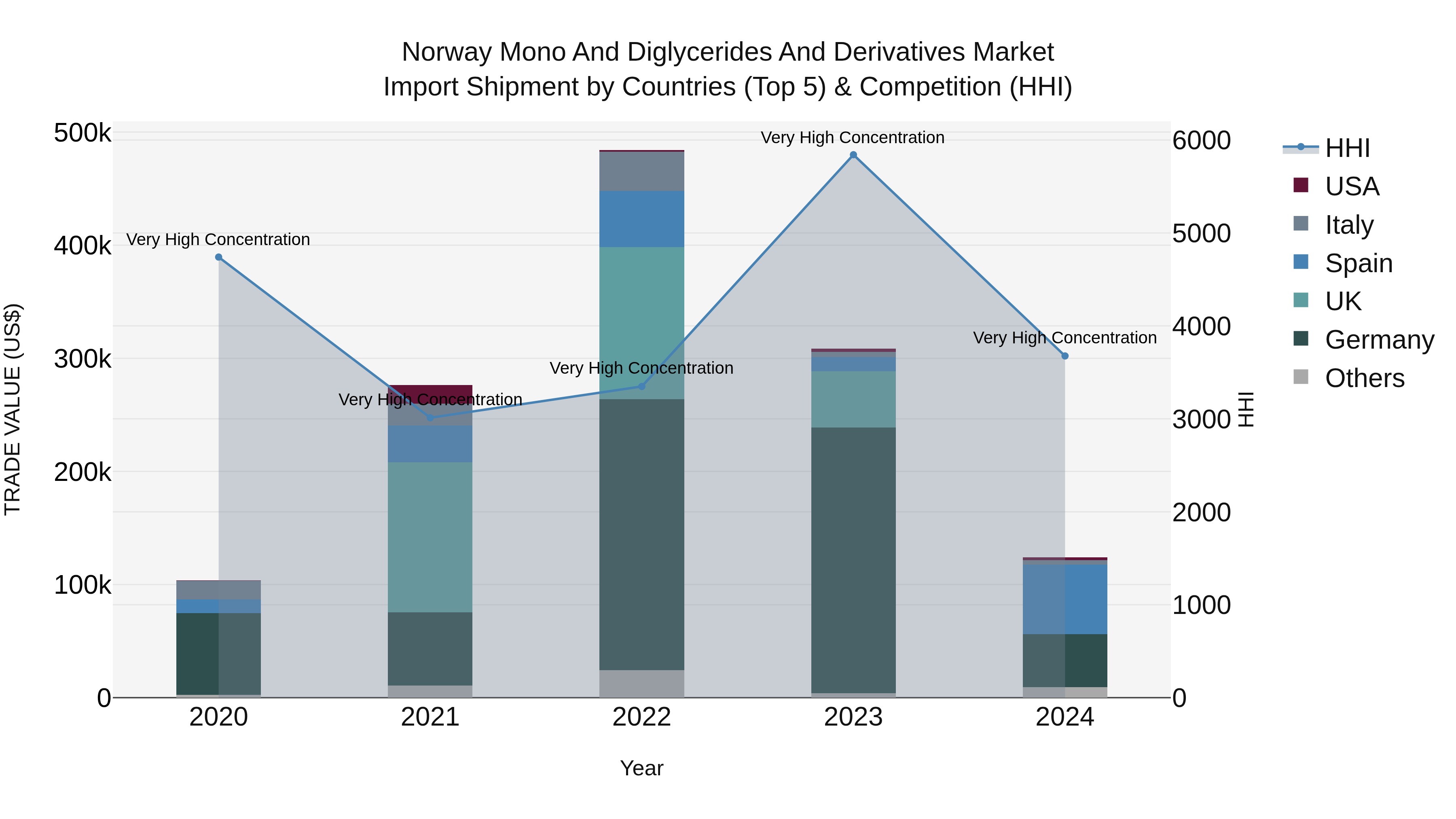Click the Spain segment of the 2024 bar

(x=1065, y=600)
